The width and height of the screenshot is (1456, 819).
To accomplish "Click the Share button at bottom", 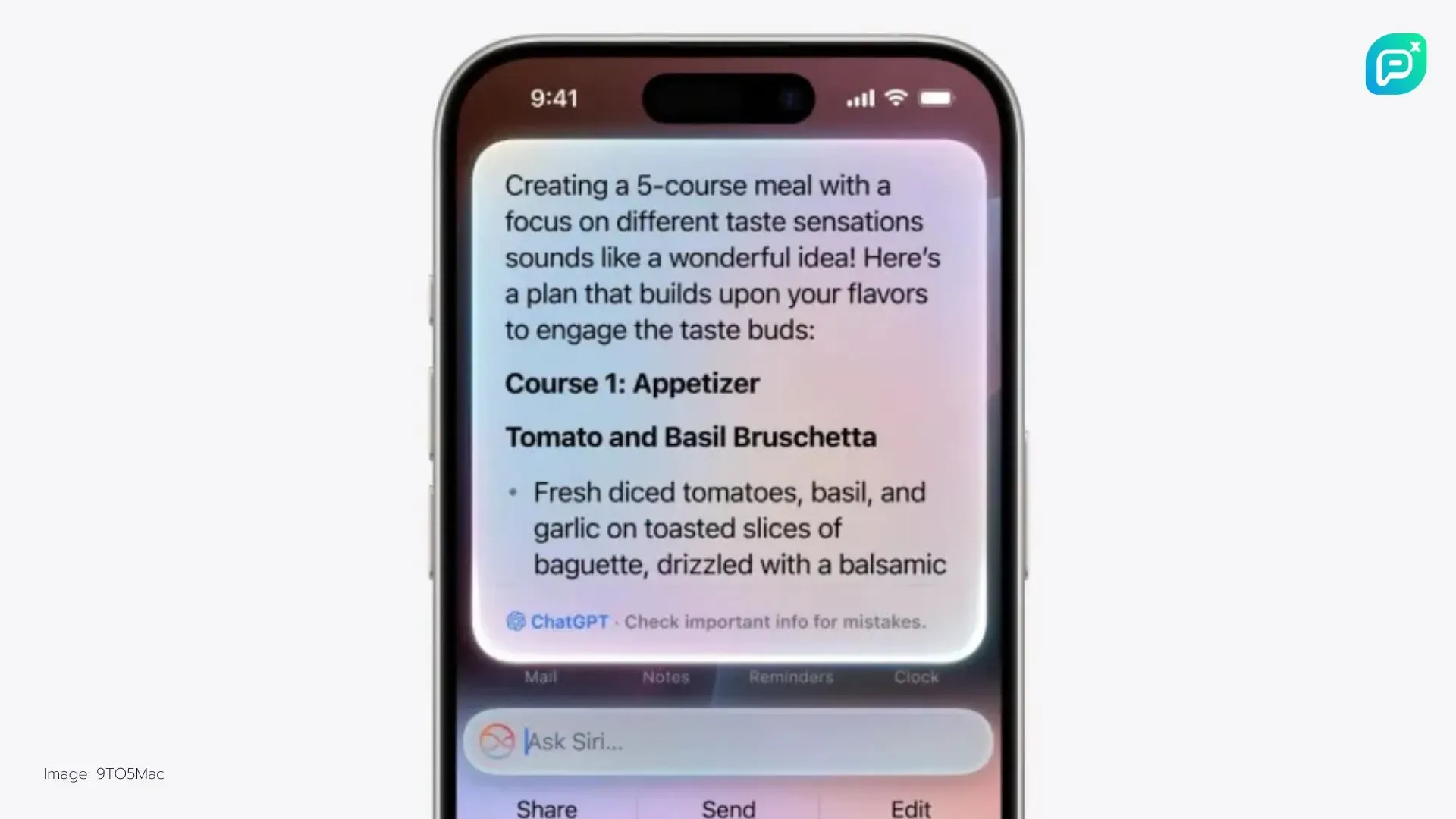I will pyautogui.click(x=547, y=808).
